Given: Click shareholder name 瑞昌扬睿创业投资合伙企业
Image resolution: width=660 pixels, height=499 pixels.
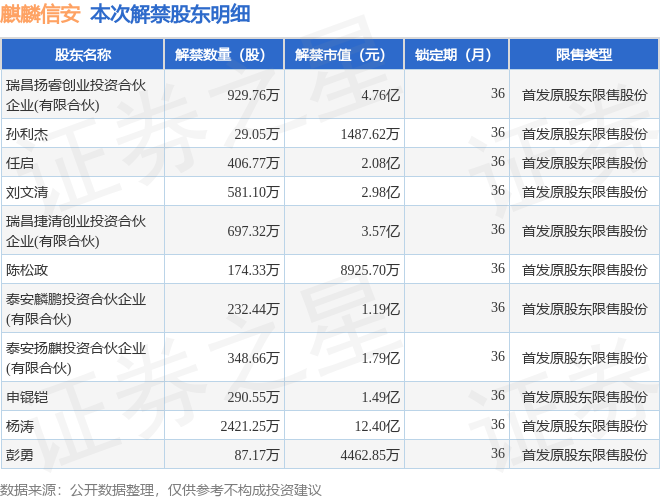Looking at the screenshot, I should [76, 95].
